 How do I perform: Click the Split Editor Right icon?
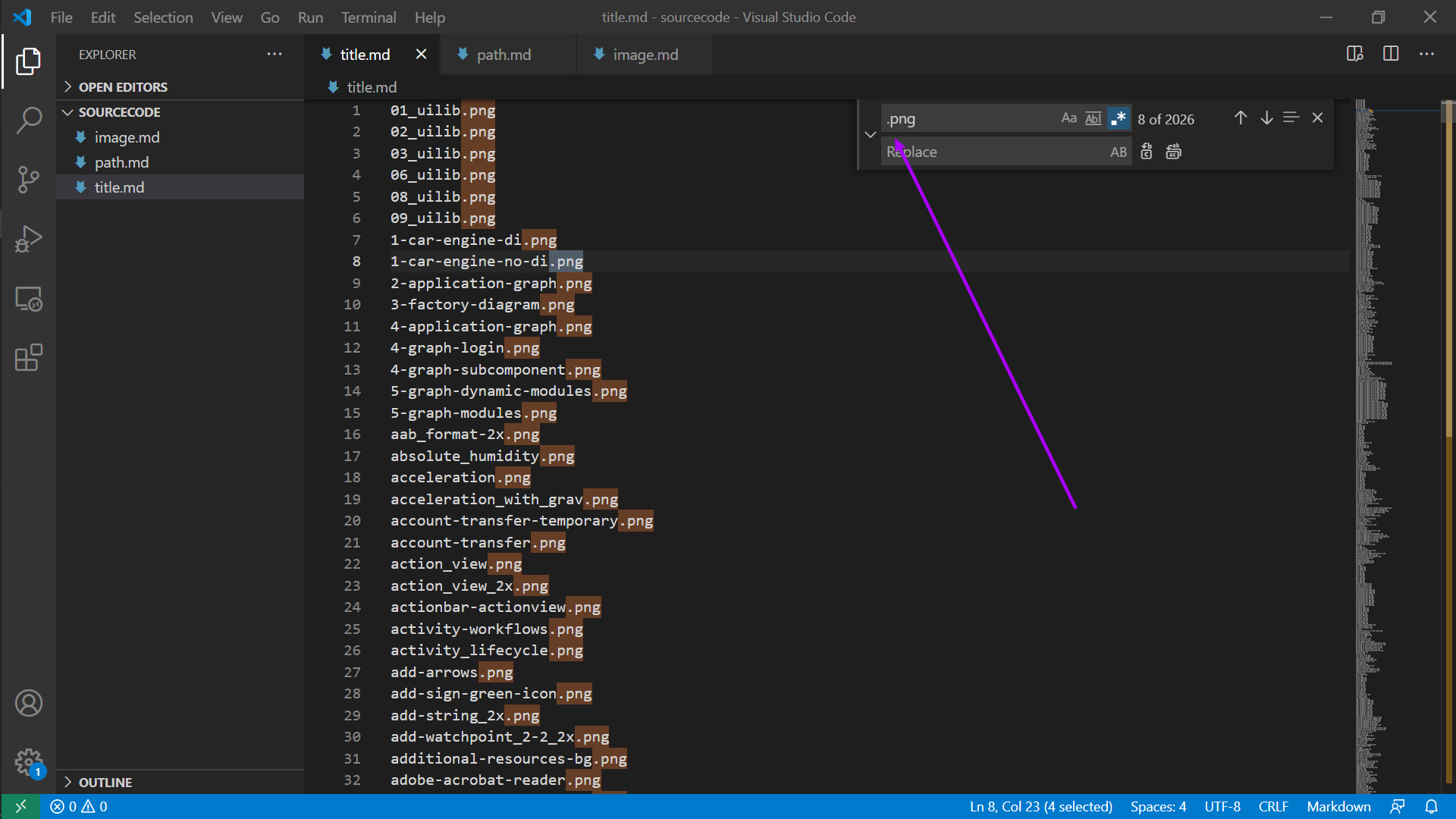tap(1391, 54)
